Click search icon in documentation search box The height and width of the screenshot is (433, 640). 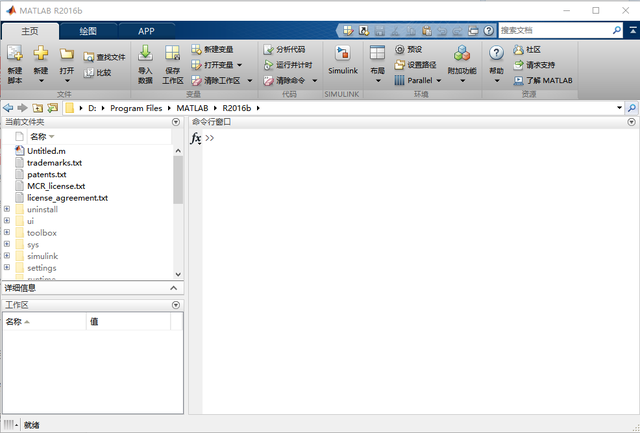pos(617,30)
